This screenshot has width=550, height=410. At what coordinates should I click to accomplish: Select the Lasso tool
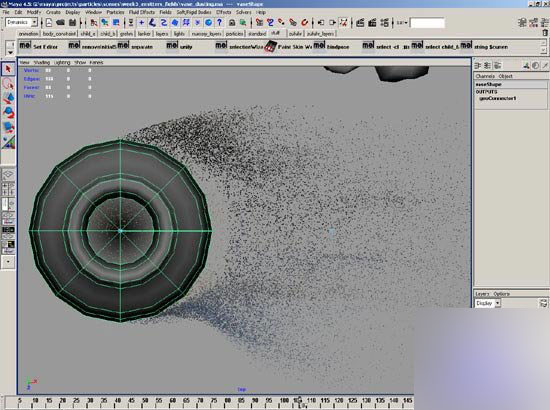(8, 83)
